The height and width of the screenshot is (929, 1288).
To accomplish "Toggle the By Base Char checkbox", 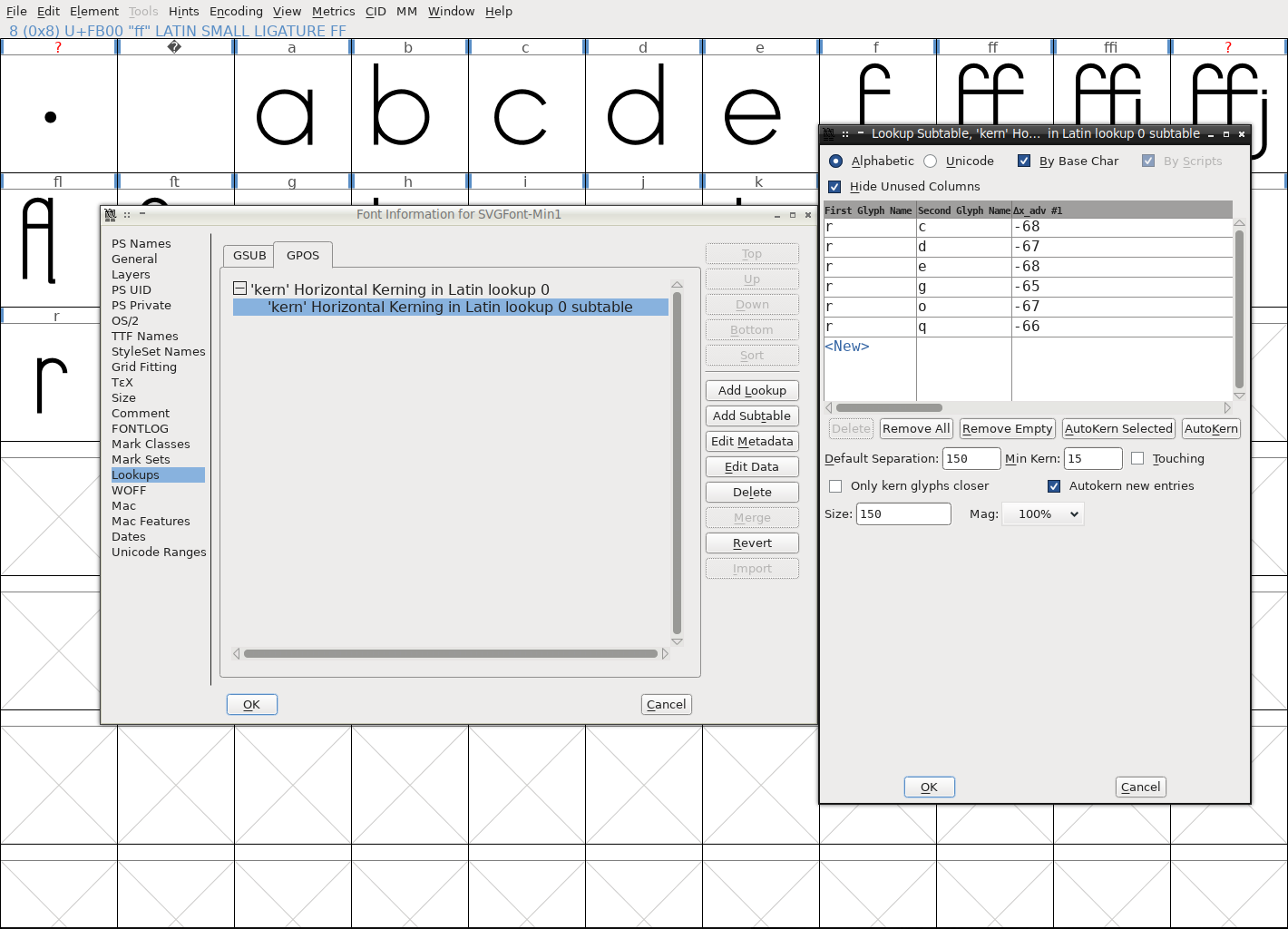I will pos(1024,161).
